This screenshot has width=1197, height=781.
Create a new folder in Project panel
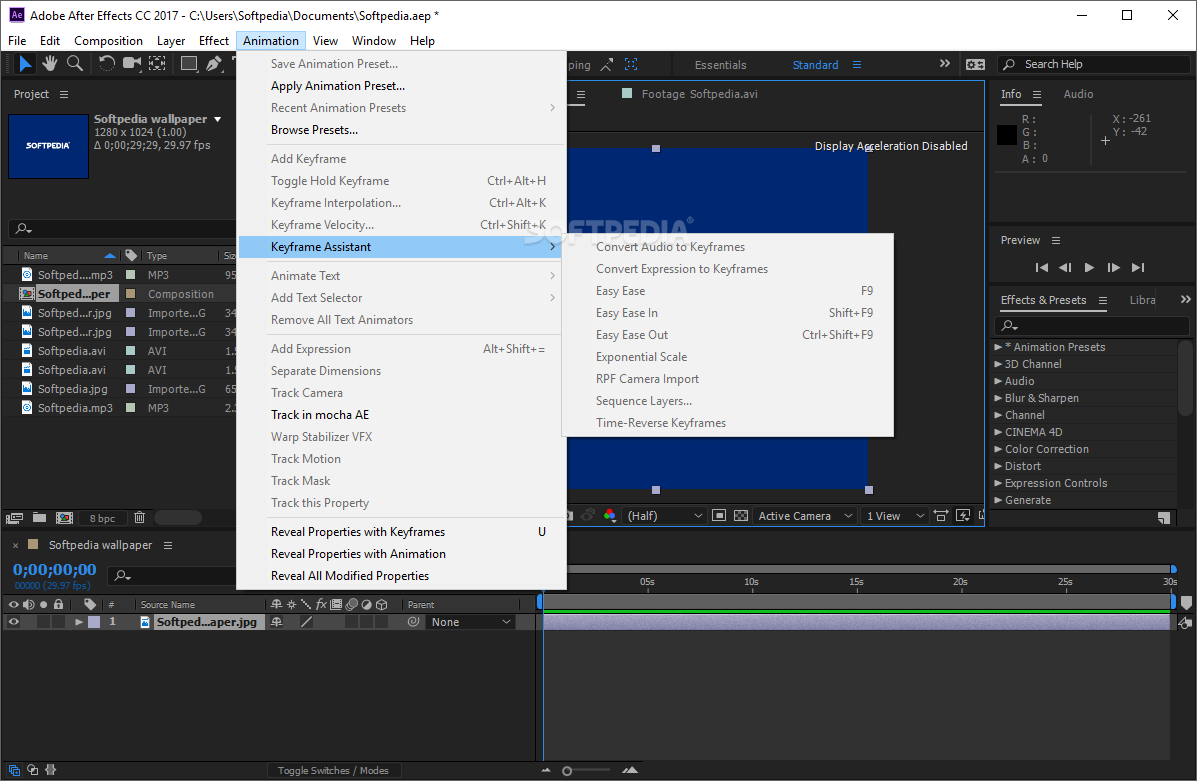(39, 518)
